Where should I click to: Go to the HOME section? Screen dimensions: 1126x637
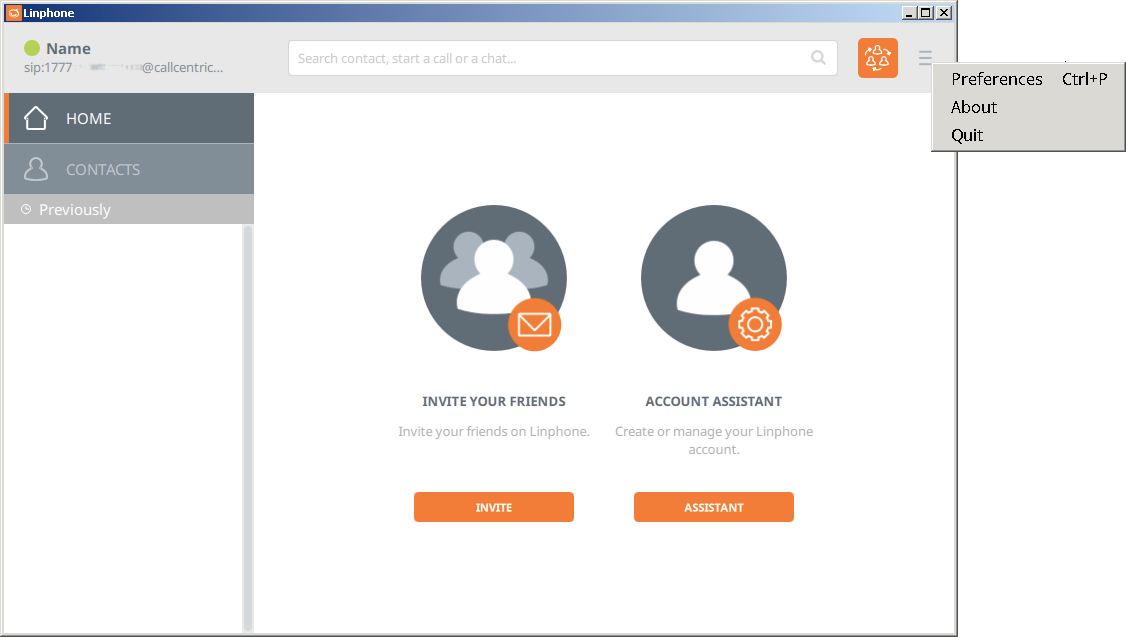pyautogui.click(x=129, y=118)
